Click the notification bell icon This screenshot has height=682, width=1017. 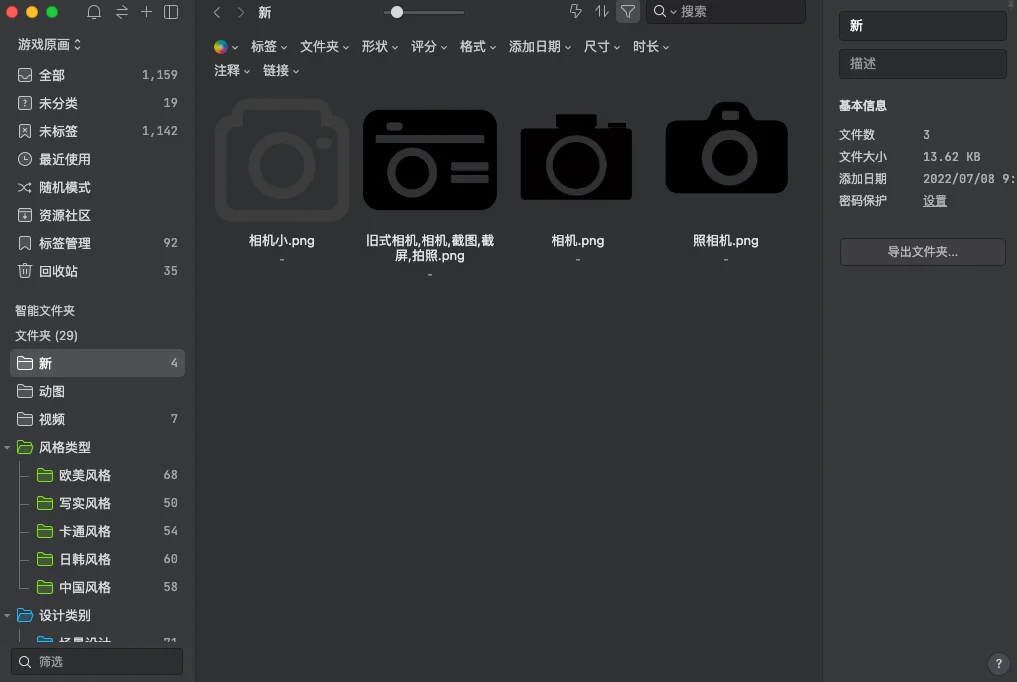tap(94, 12)
